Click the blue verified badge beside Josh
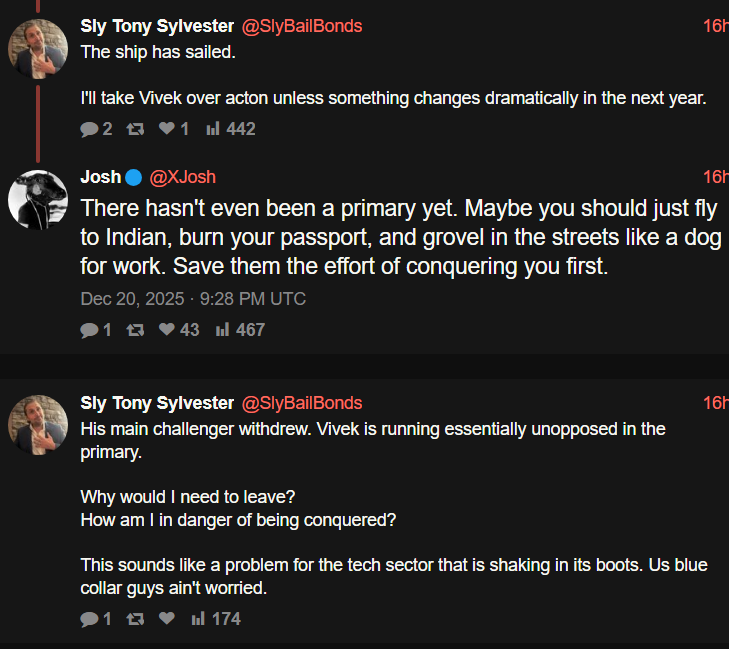The width and height of the screenshot is (729, 649). (x=134, y=178)
